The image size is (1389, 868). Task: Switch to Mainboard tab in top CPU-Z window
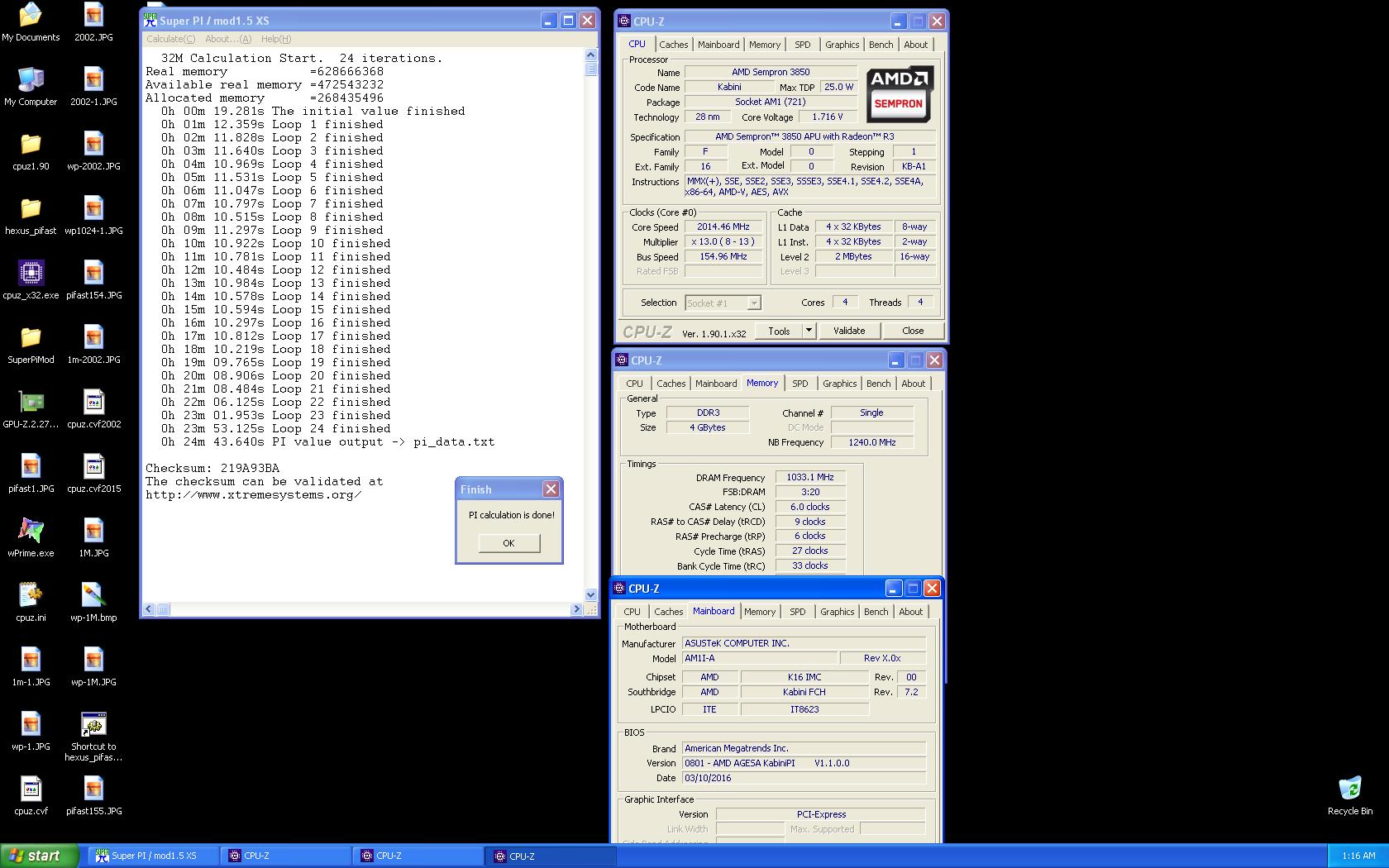718,45
